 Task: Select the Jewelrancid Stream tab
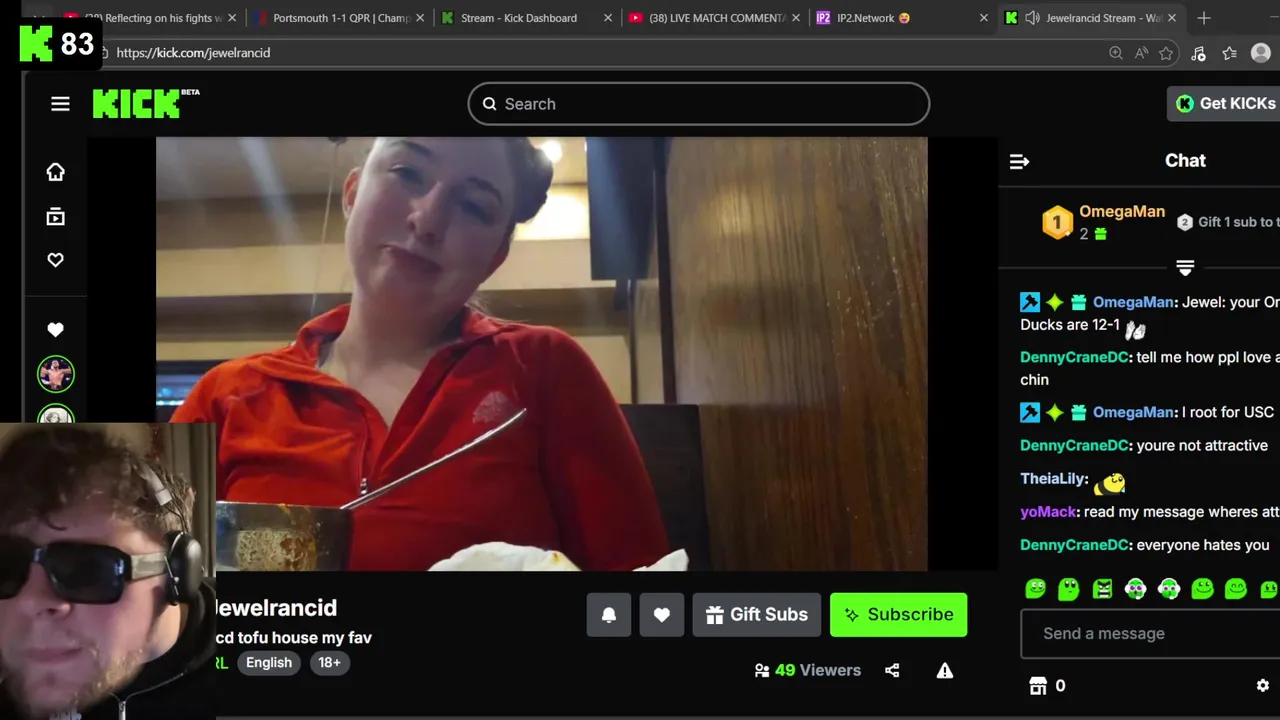[x=1090, y=18]
